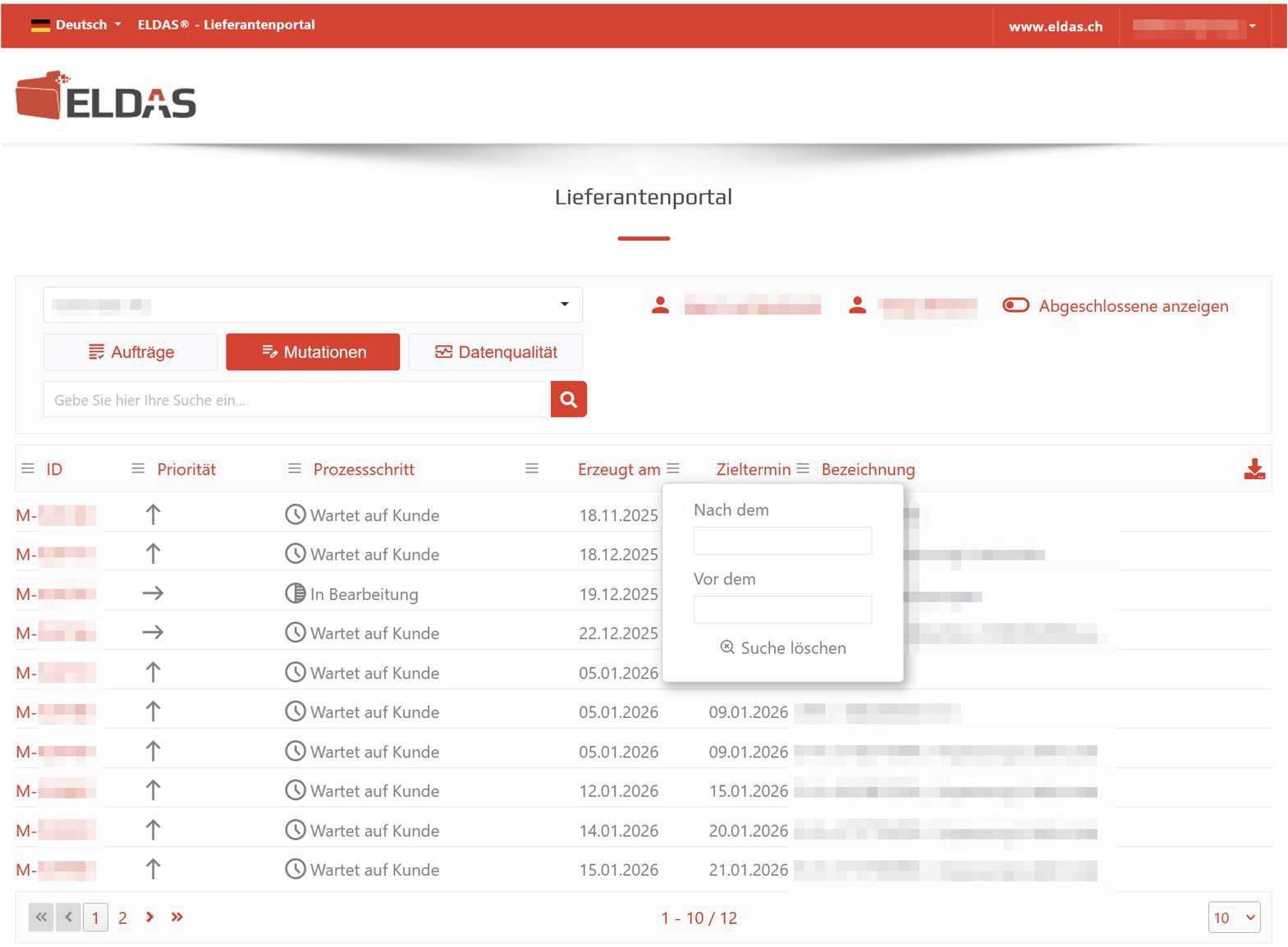This screenshot has width=1288, height=947.
Task: Download table via export icon
Action: (1254, 469)
